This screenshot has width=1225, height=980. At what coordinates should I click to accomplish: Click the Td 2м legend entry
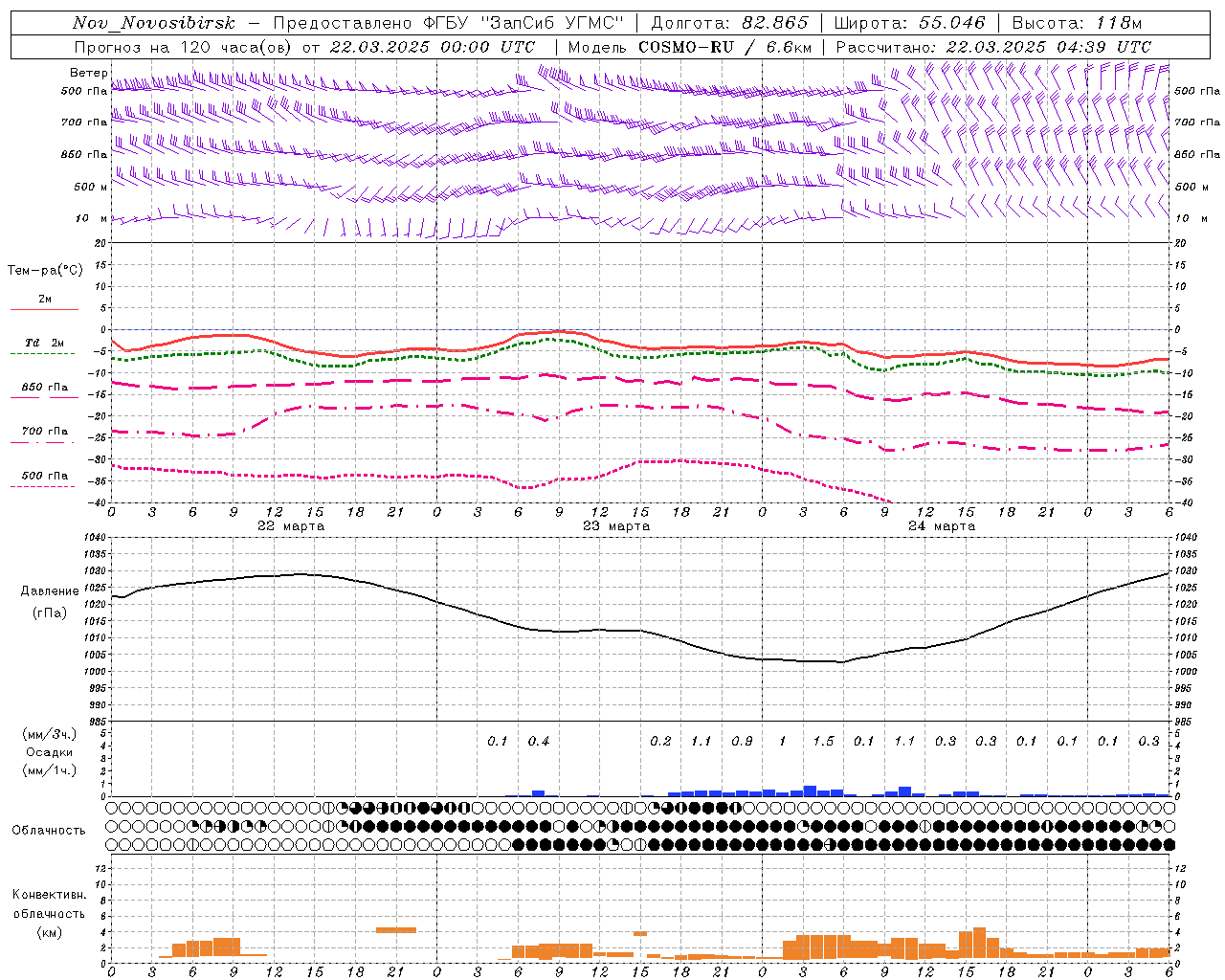[45, 343]
